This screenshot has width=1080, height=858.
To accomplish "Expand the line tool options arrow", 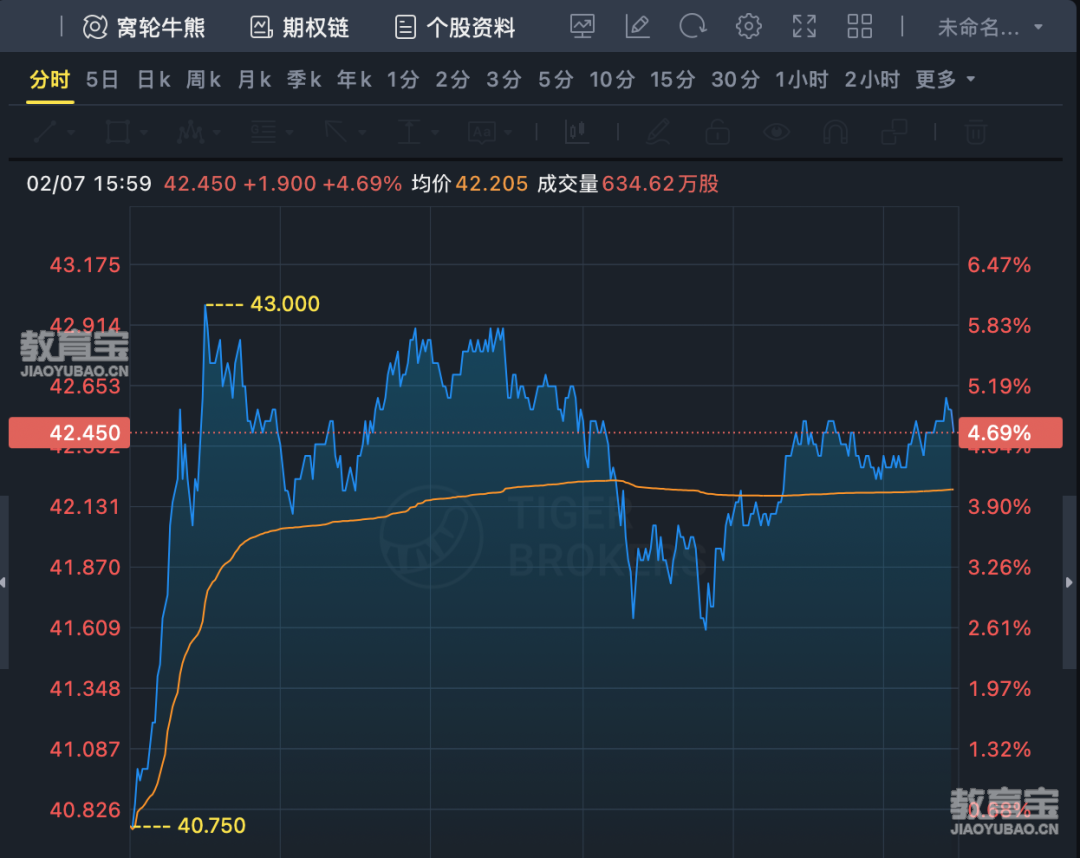I will (x=71, y=132).
